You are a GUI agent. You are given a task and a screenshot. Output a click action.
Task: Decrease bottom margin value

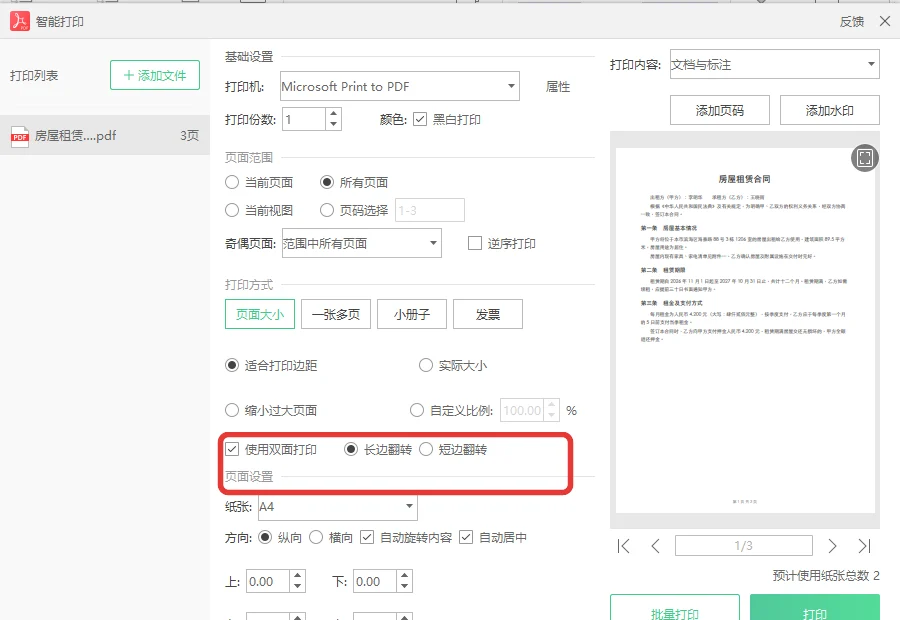405,586
